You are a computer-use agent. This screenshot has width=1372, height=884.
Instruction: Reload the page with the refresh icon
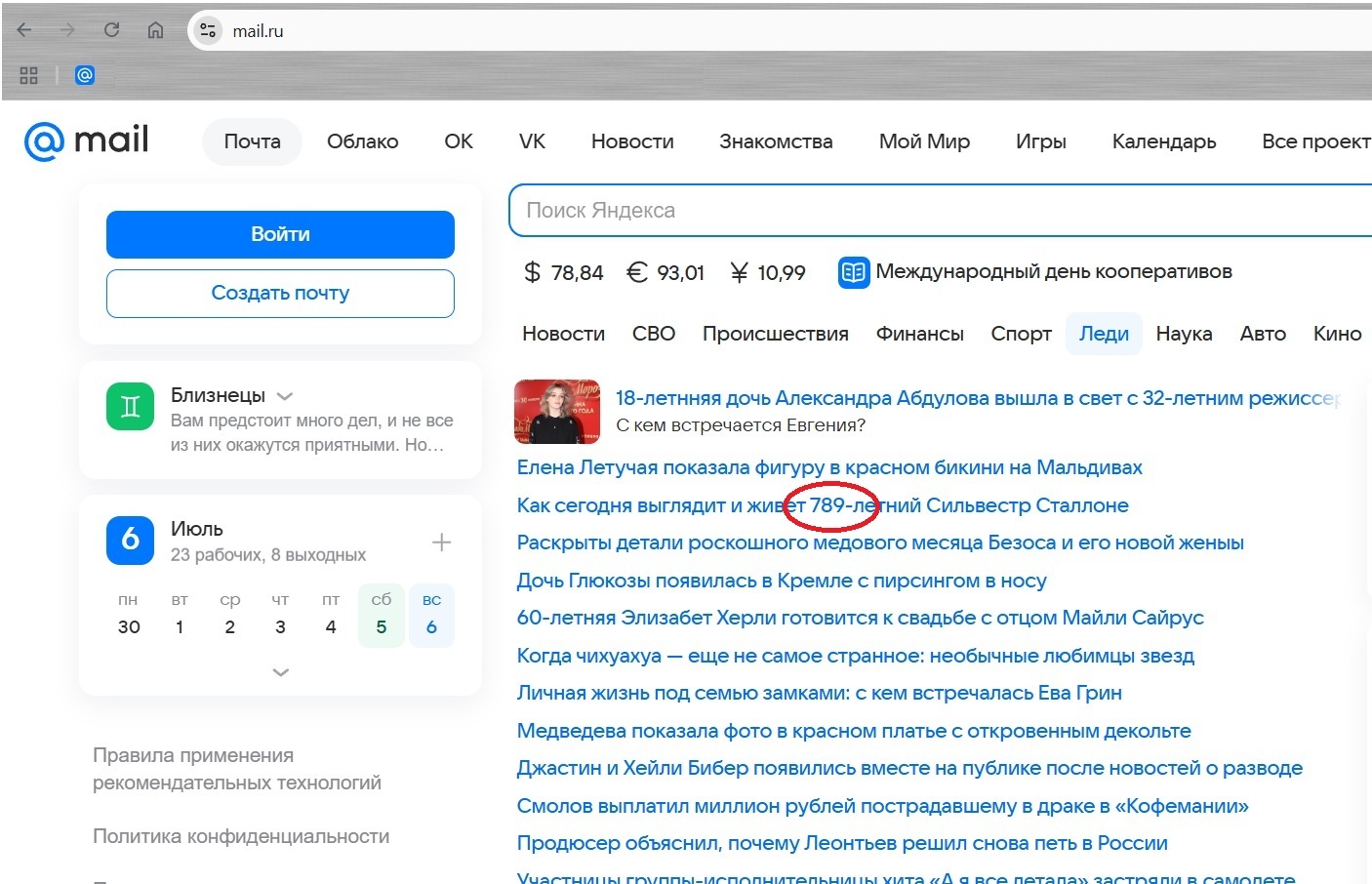(111, 30)
